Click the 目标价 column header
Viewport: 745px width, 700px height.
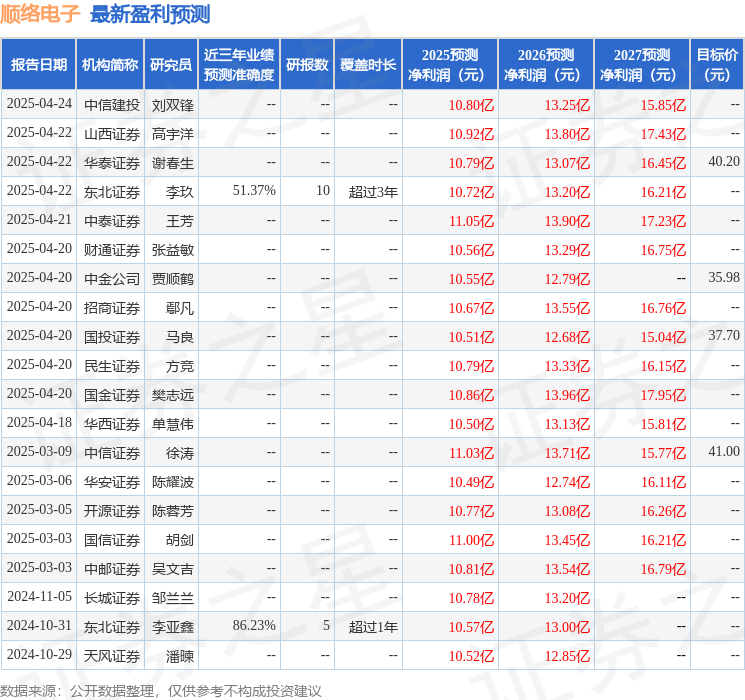click(x=717, y=65)
